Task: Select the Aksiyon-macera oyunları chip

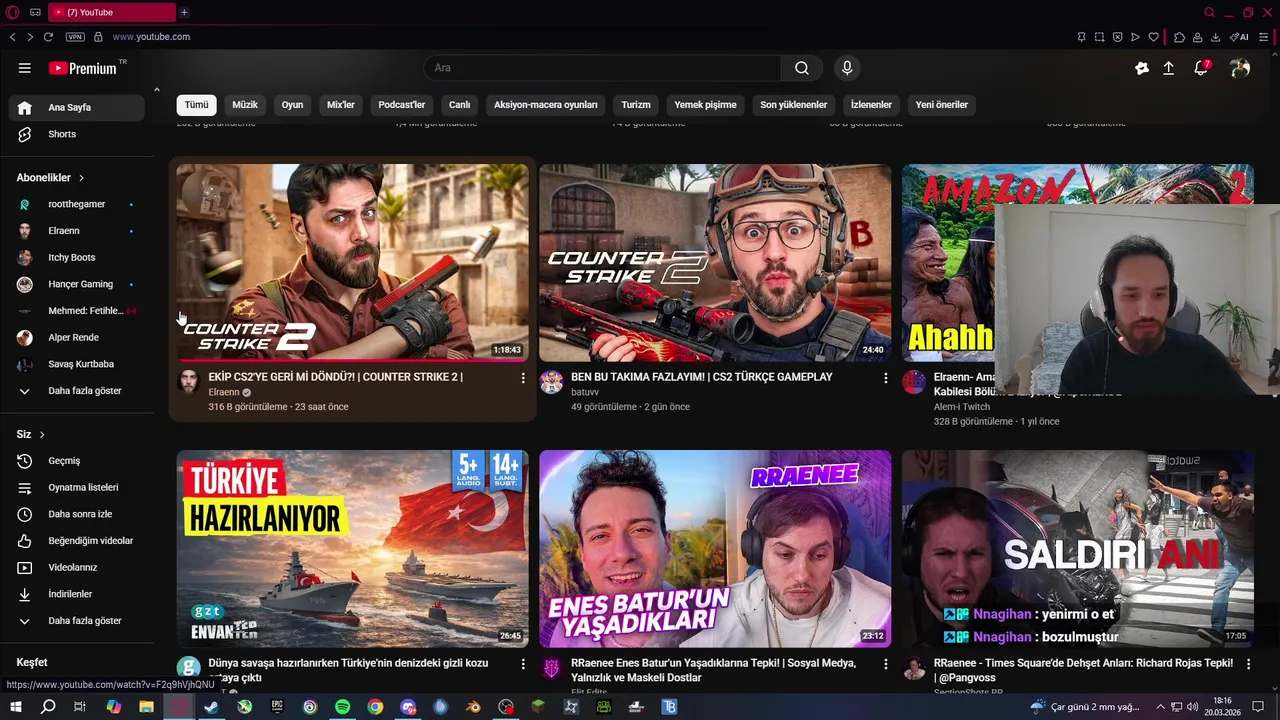Action: (545, 105)
